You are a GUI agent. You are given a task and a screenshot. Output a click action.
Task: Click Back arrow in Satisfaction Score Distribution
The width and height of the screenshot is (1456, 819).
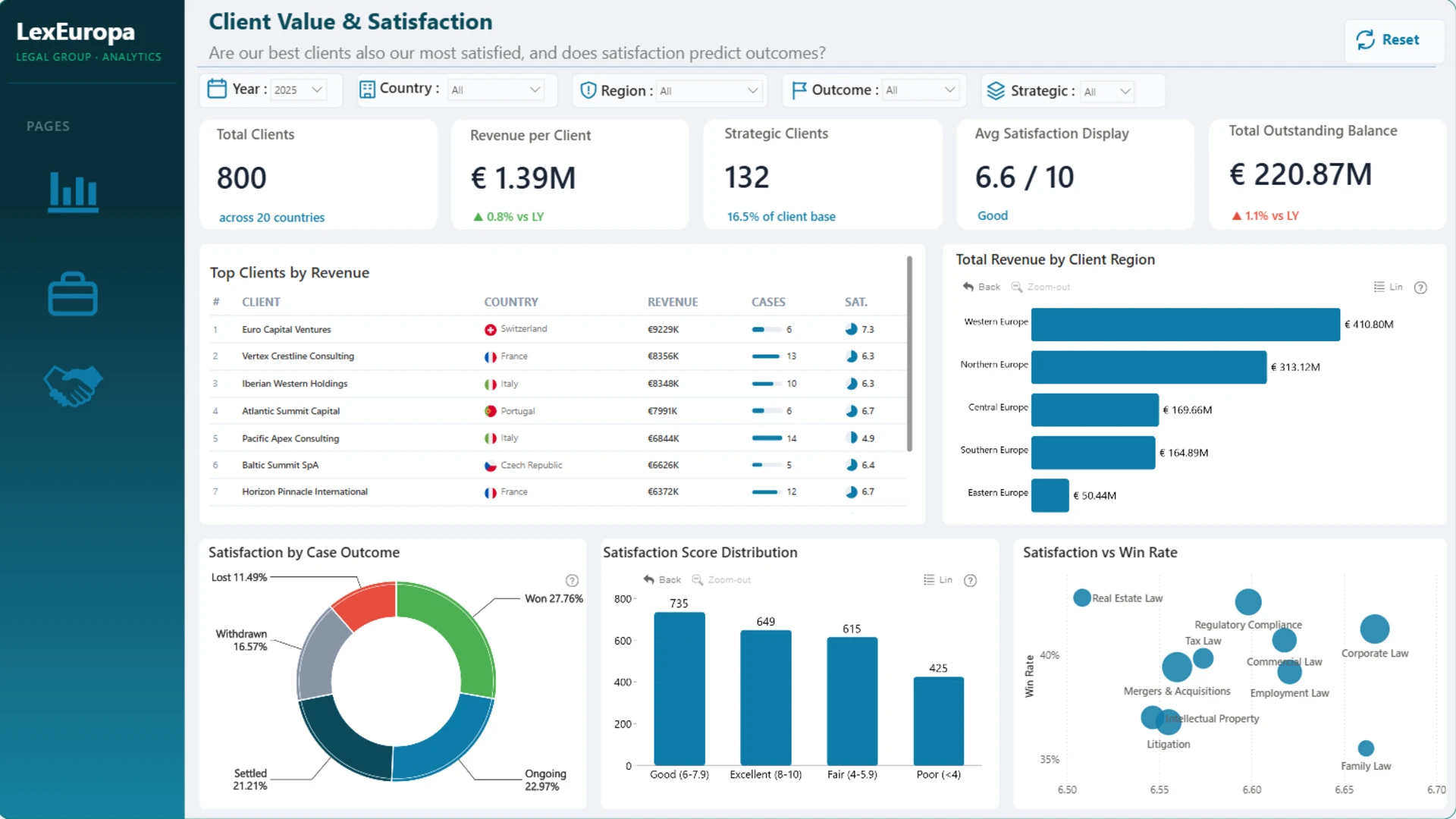649,579
